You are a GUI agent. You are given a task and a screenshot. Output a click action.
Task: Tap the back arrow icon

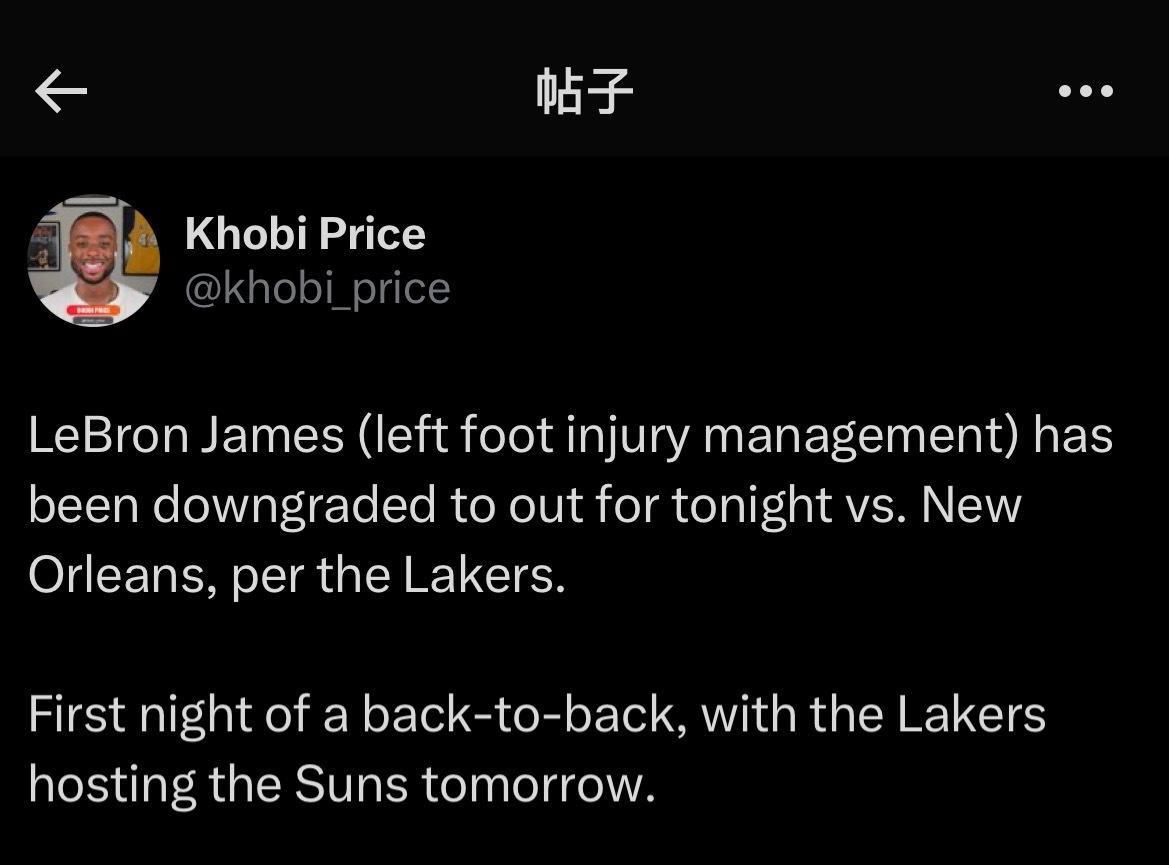pyautogui.click(x=61, y=93)
